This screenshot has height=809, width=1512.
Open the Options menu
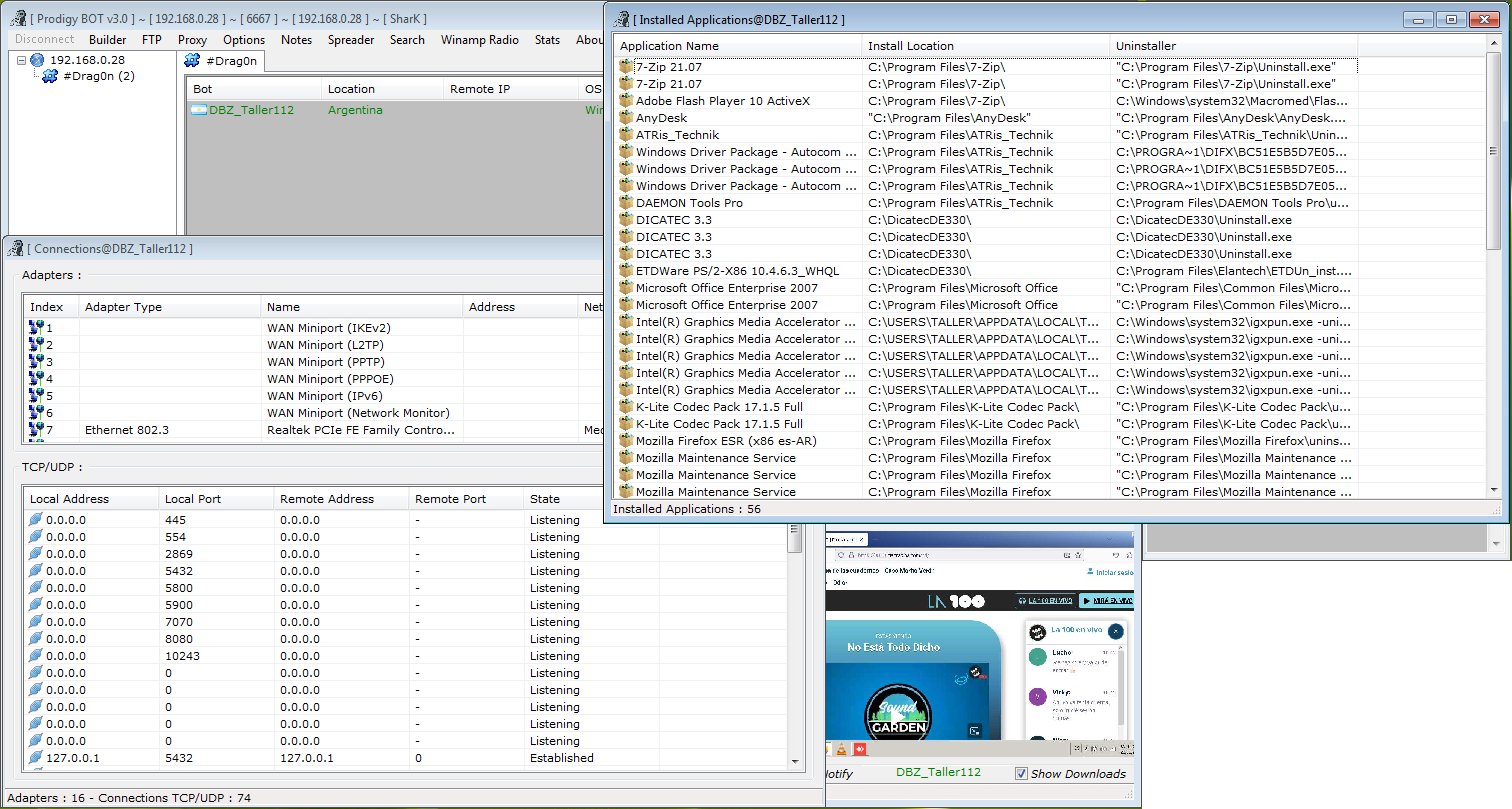click(x=244, y=40)
